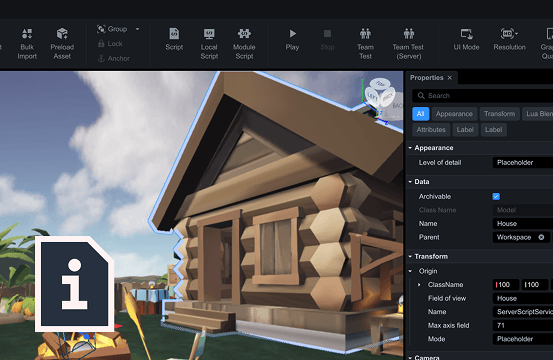Collapse the Camera section
Viewport: 553px width, 360px height.
click(410, 358)
